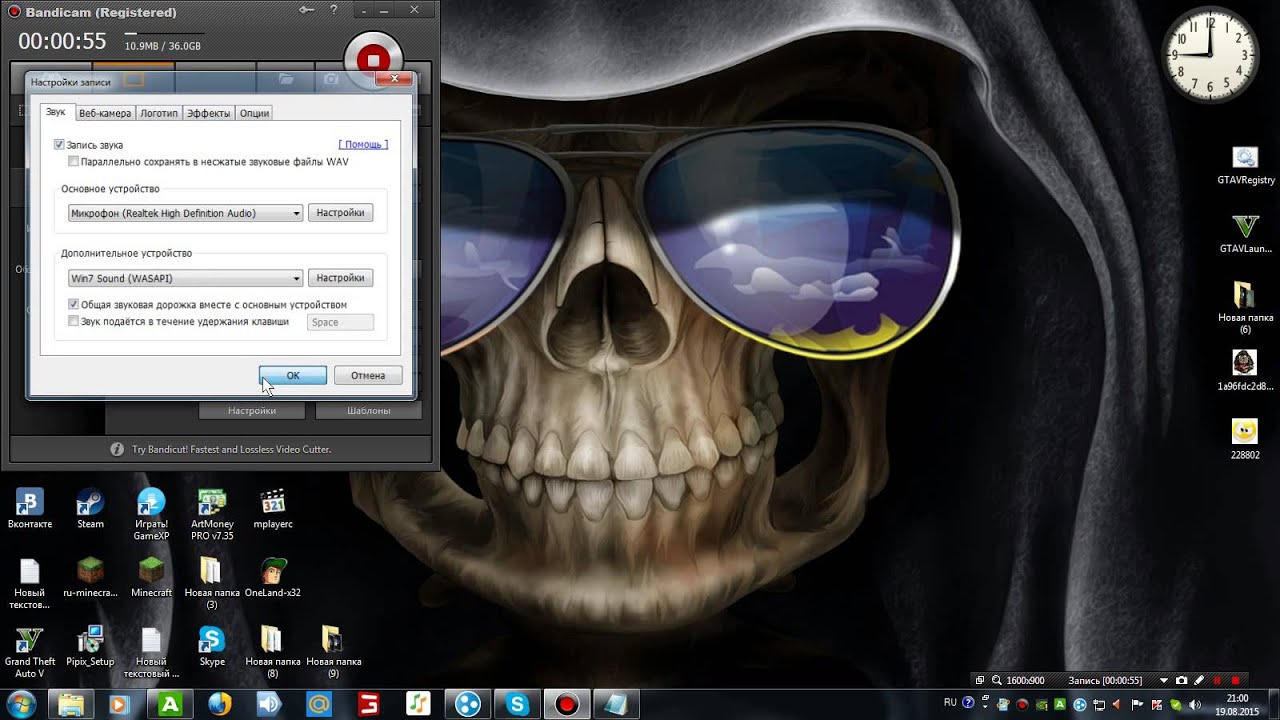
Task: Open the 228802 smiley icon
Action: click(1245, 438)
